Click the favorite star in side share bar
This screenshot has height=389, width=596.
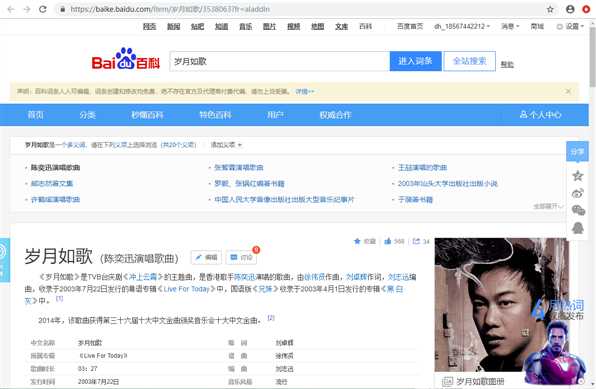coord(577,175)
